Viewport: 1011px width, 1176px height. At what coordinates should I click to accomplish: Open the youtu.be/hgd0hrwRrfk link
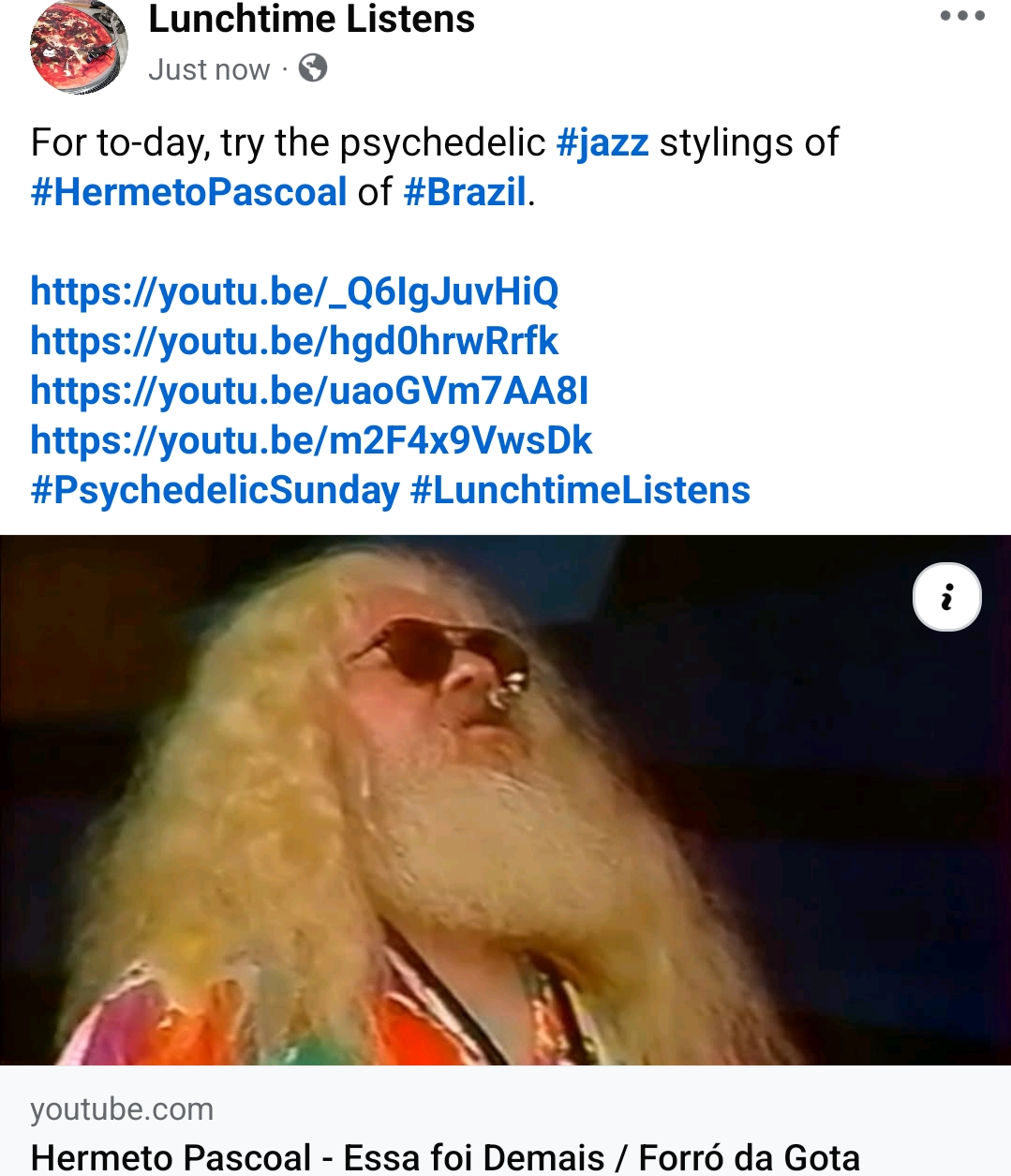294,341
